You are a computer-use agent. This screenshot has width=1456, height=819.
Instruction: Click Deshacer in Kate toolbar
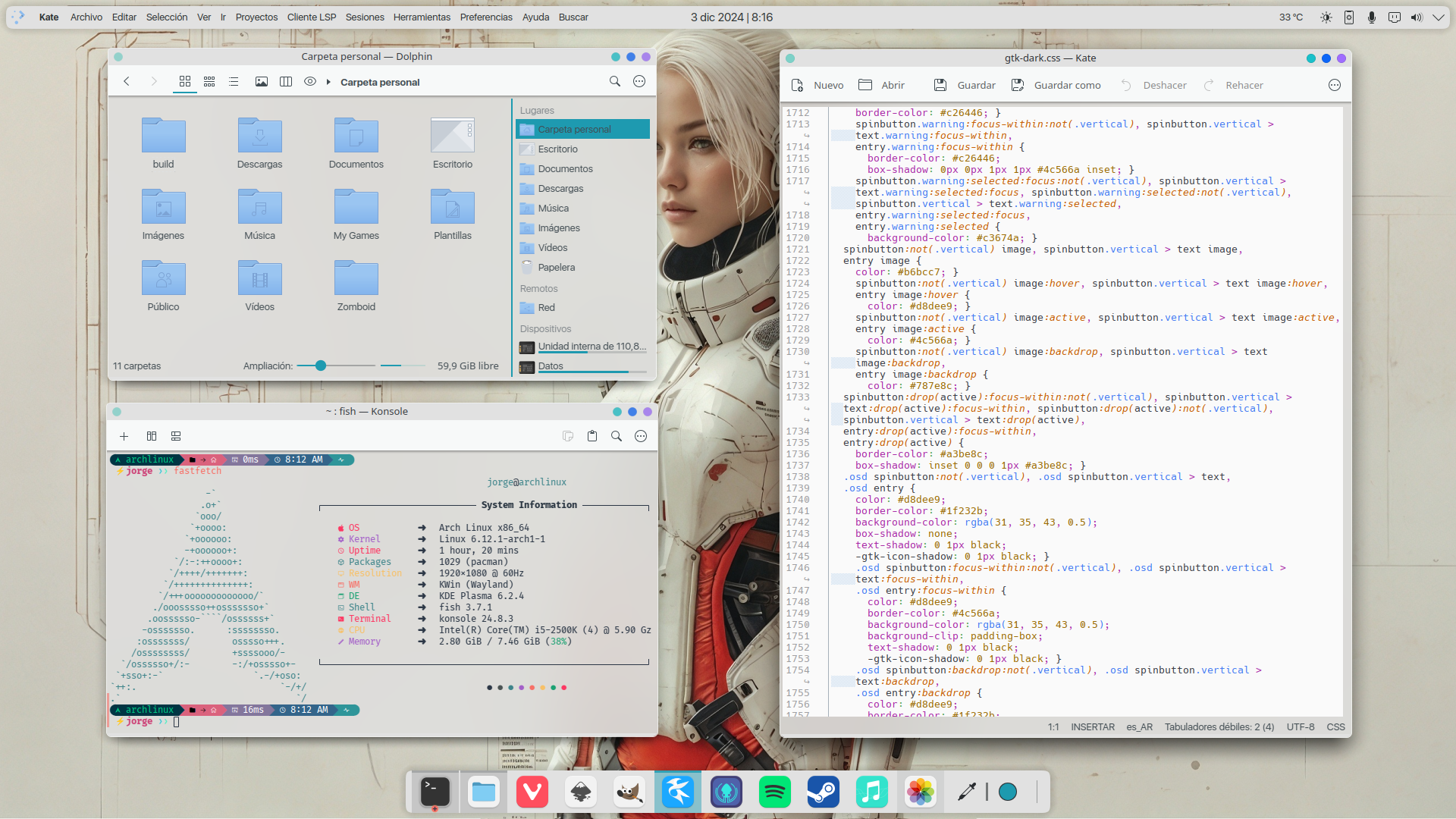pyautogui.click(x=1153, y=85)
